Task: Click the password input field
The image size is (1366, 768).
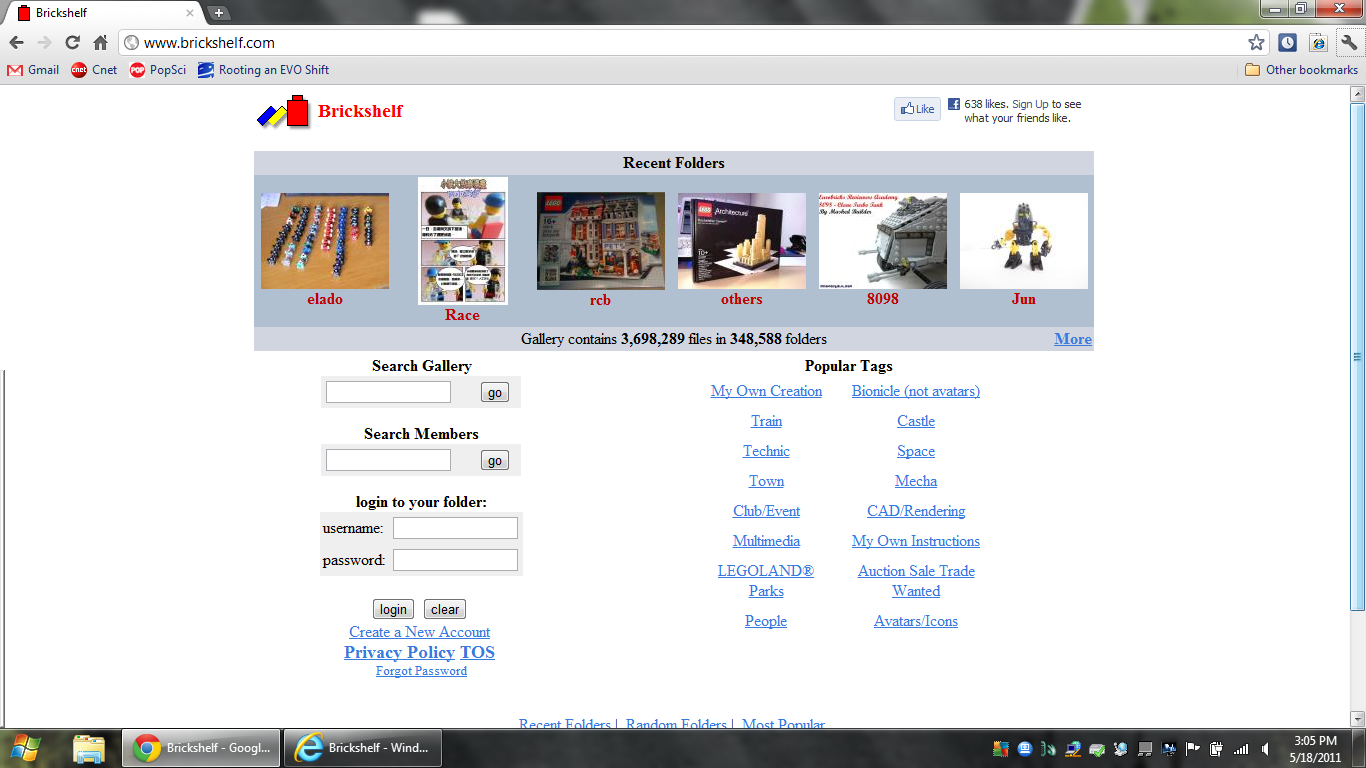Action: click(x=455, y=560)
